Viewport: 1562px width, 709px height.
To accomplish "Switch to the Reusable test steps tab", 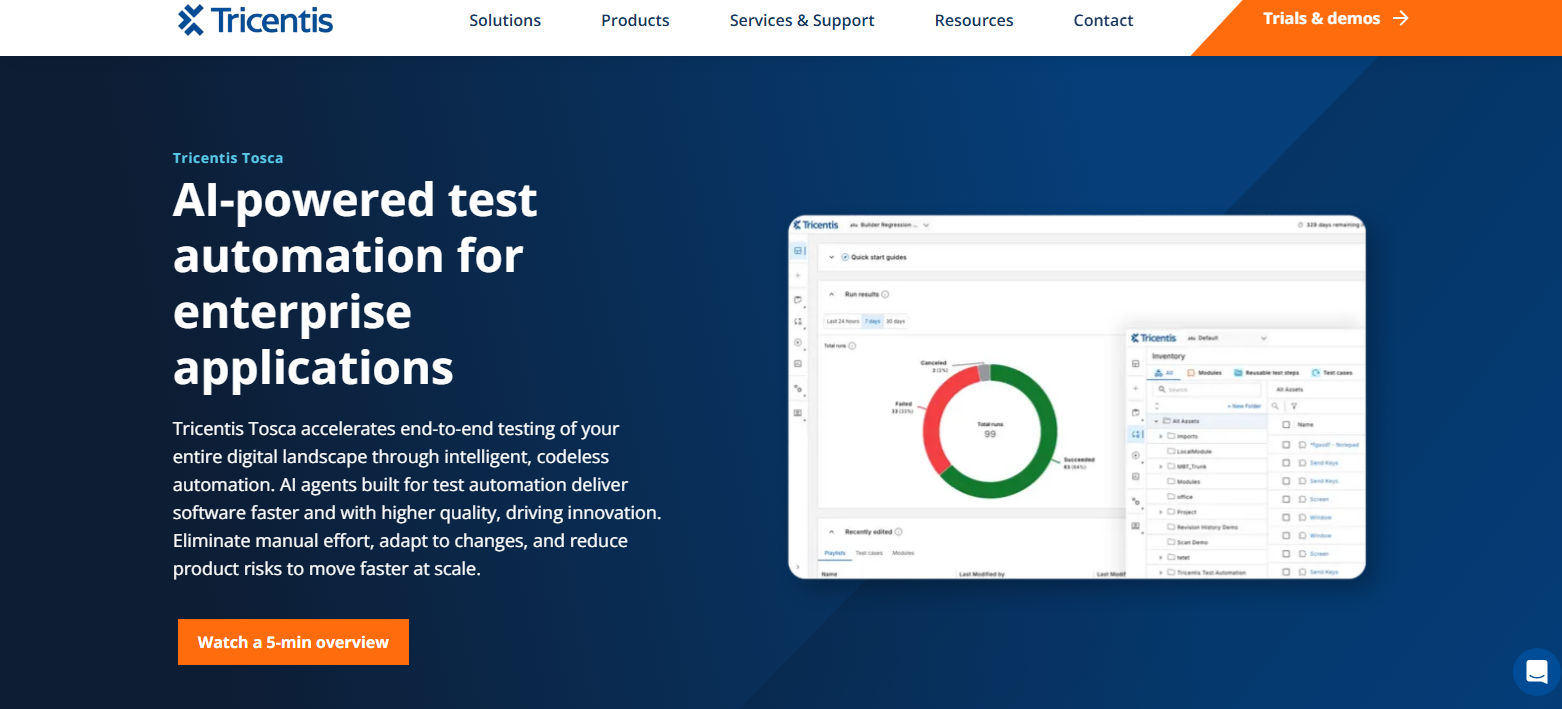I will (x=1265, y=372).
